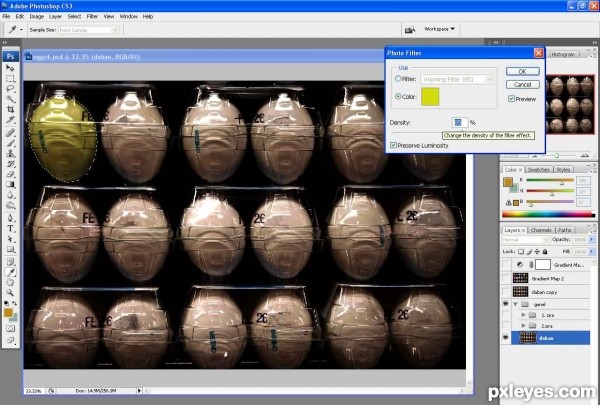Choose the Eraser tool
The height and width of the screenshot is (405, 600).
coord(10,174)
